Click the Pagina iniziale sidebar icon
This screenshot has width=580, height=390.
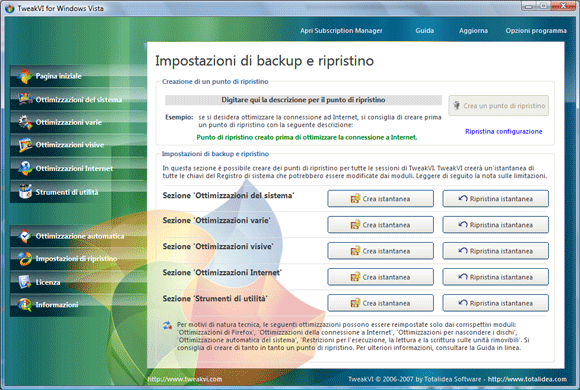tap(24, 76)
